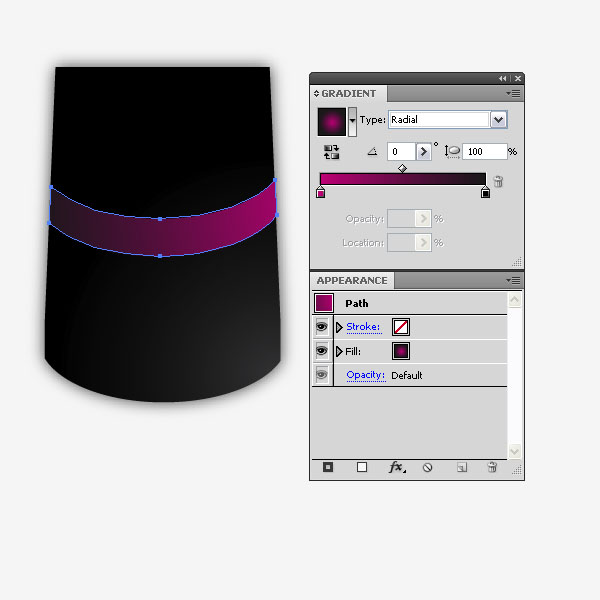Click the Delete Selected Item trash icon in the Appearance panel

coord(492,467)
